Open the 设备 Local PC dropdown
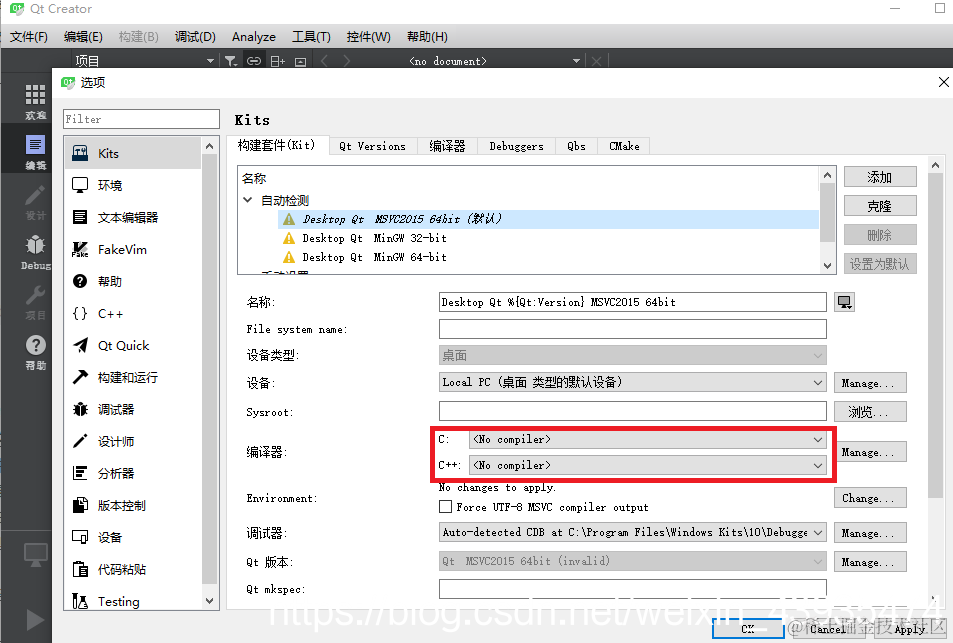The image size is (953, 643). click(x=632, y=382)
